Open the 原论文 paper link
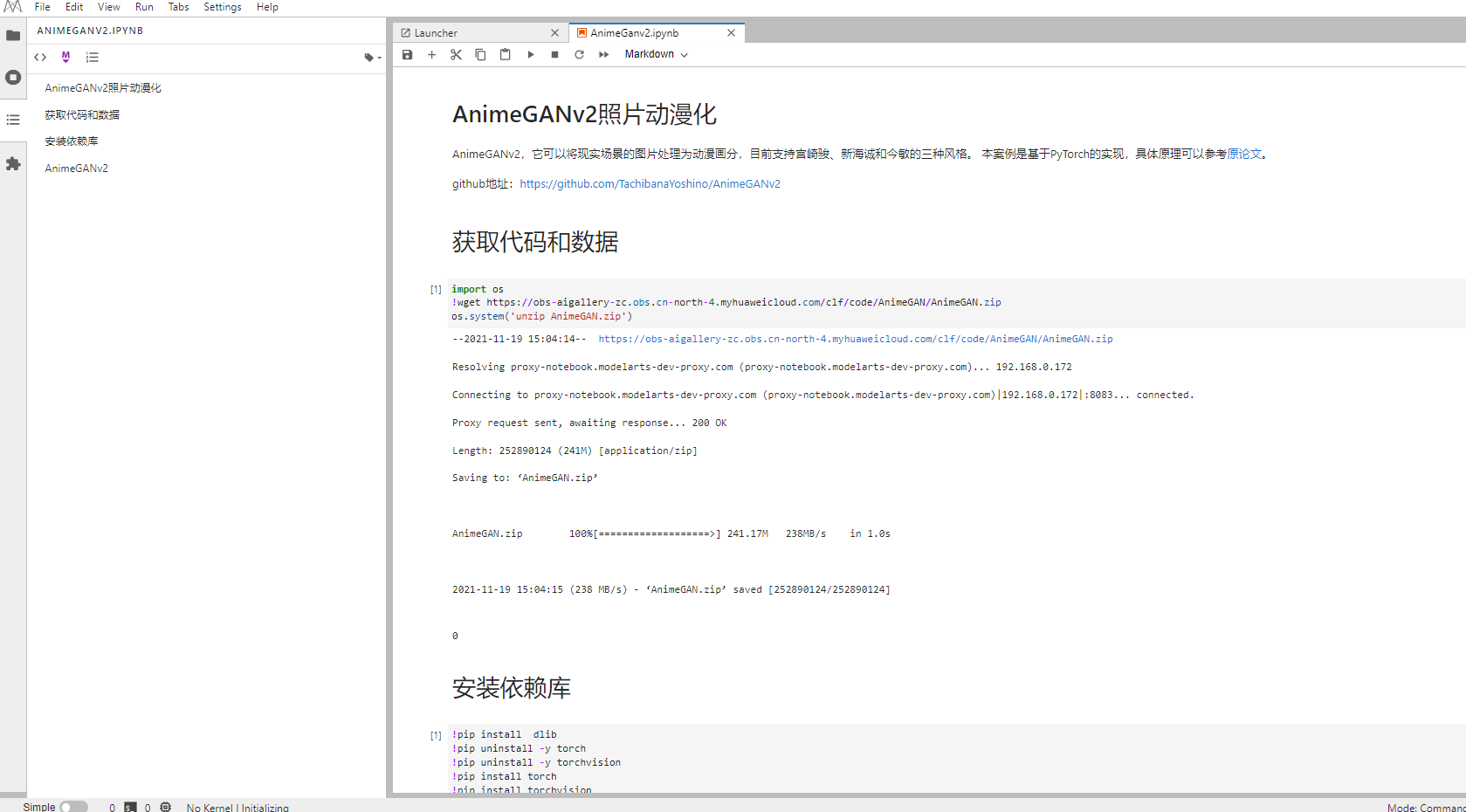 click(1244, 154)
